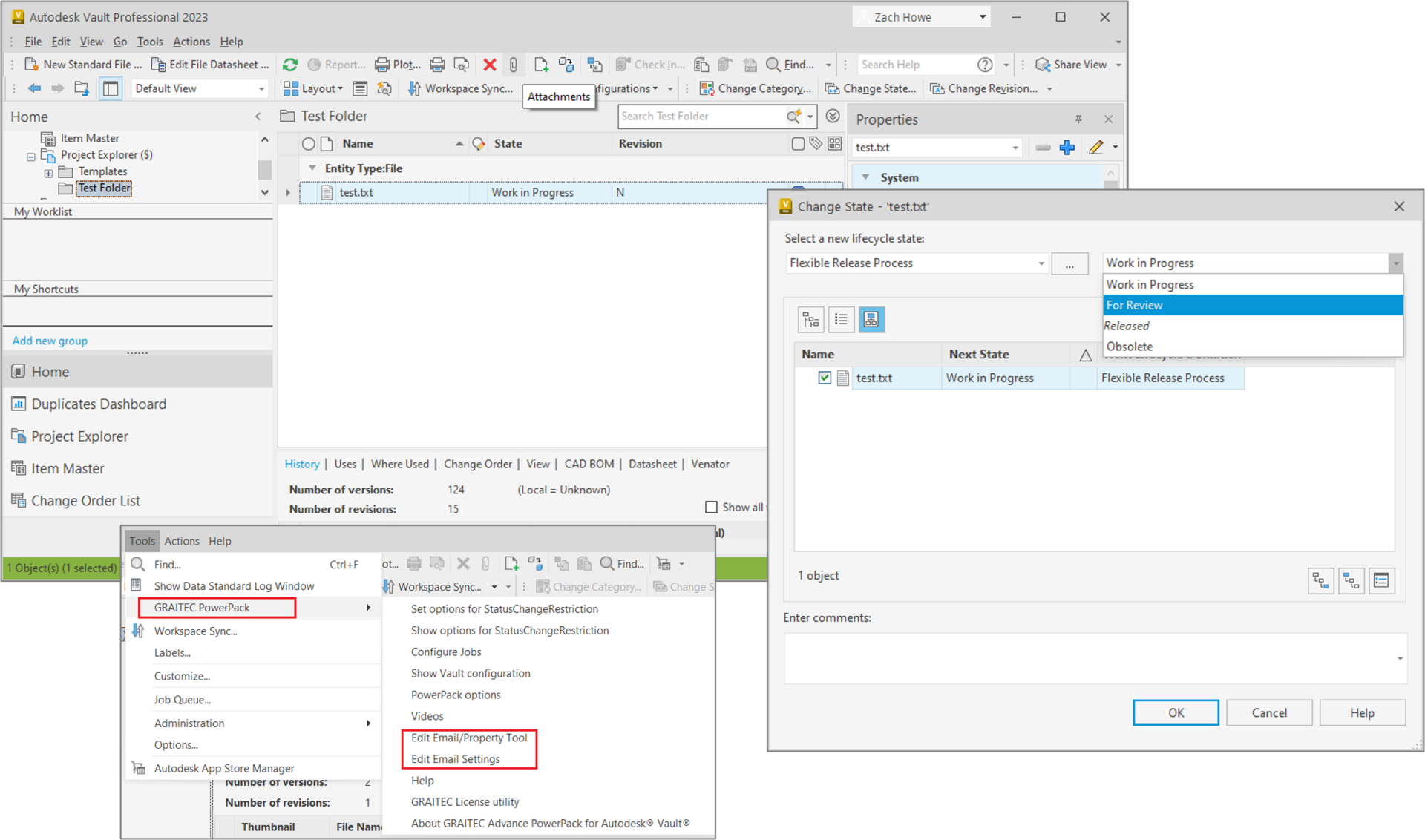Select Edit Email Settings

tap(455, 759)
